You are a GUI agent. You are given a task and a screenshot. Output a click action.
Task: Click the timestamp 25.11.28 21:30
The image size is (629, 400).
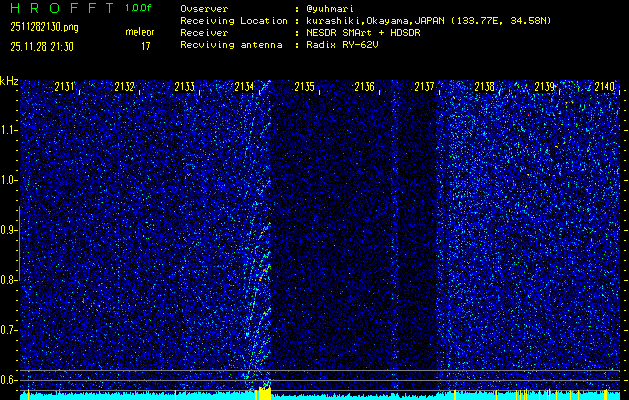(x=42, y=47)
